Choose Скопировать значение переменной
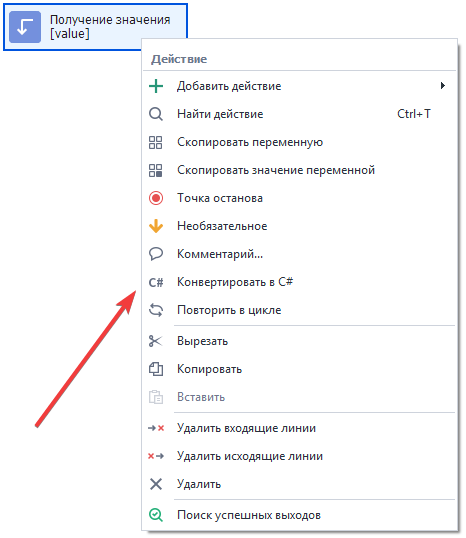 (299, 170)
